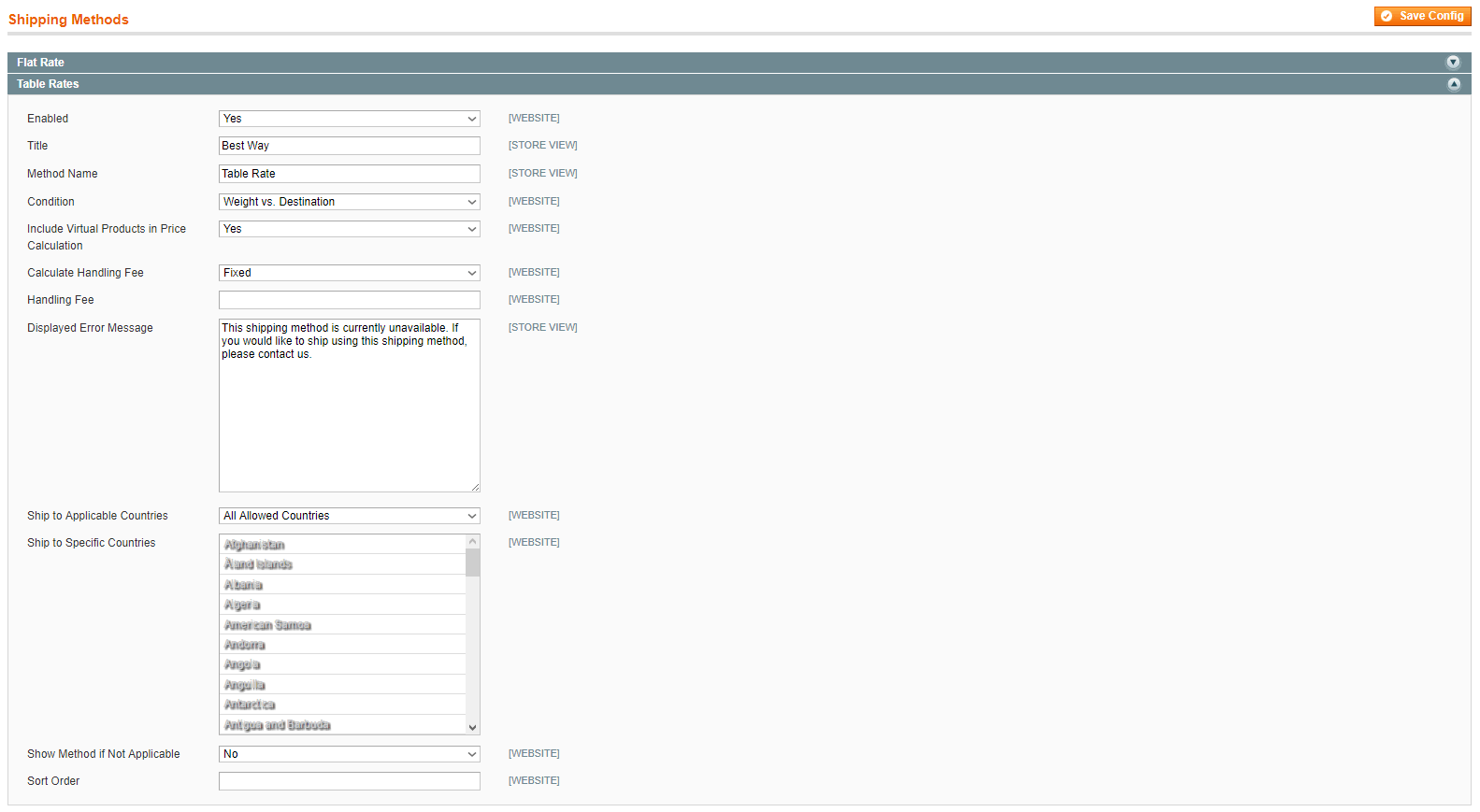Open the Condition dropdown
Viewport: 1480px width, 812px height.
pos(349,202)
